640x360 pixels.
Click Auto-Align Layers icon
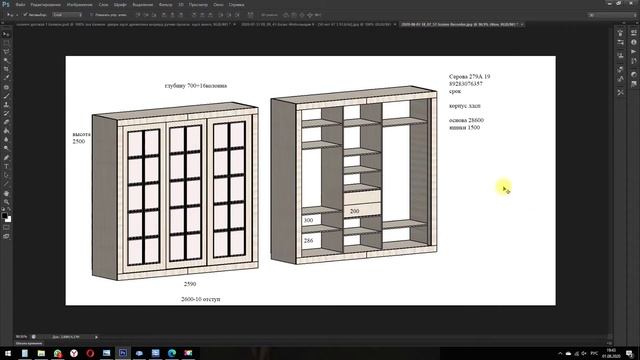251,15
